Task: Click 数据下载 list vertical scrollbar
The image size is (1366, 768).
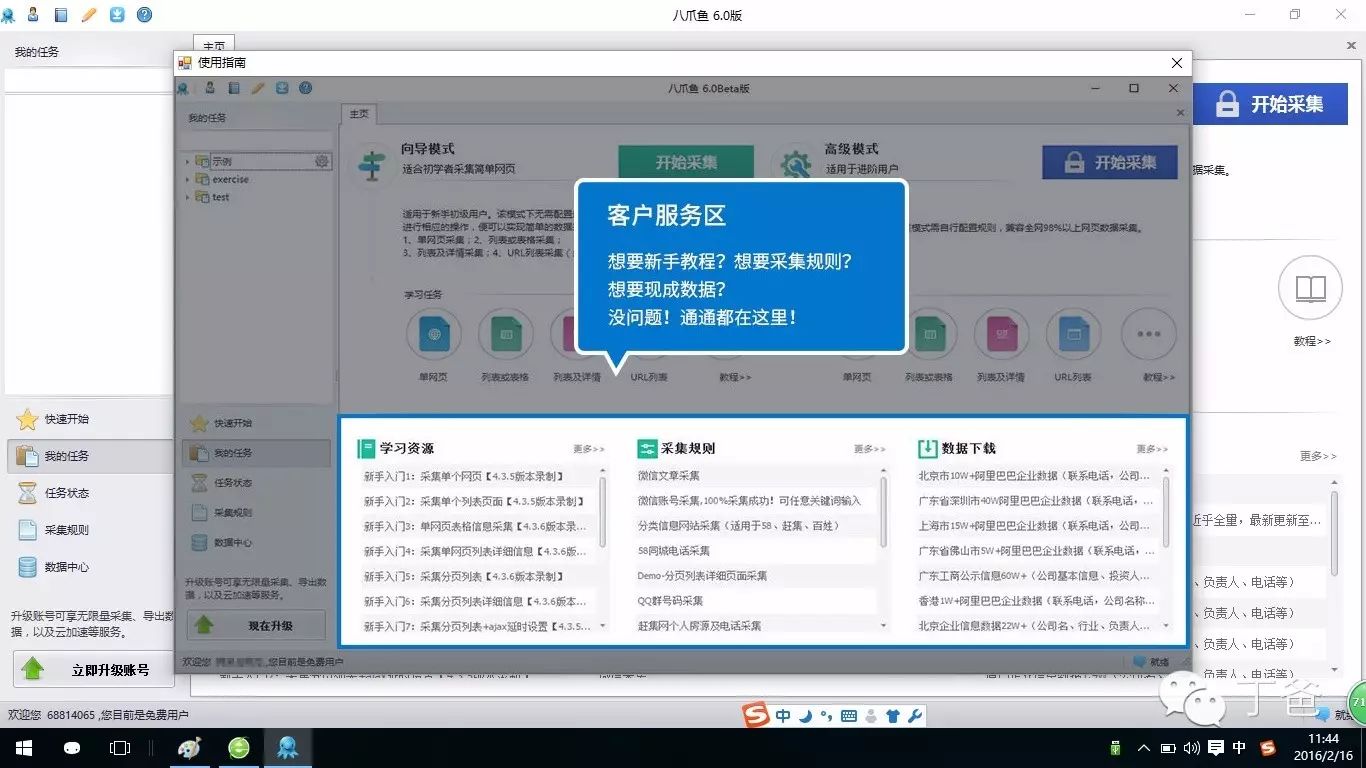Action: click(1166, 510)
